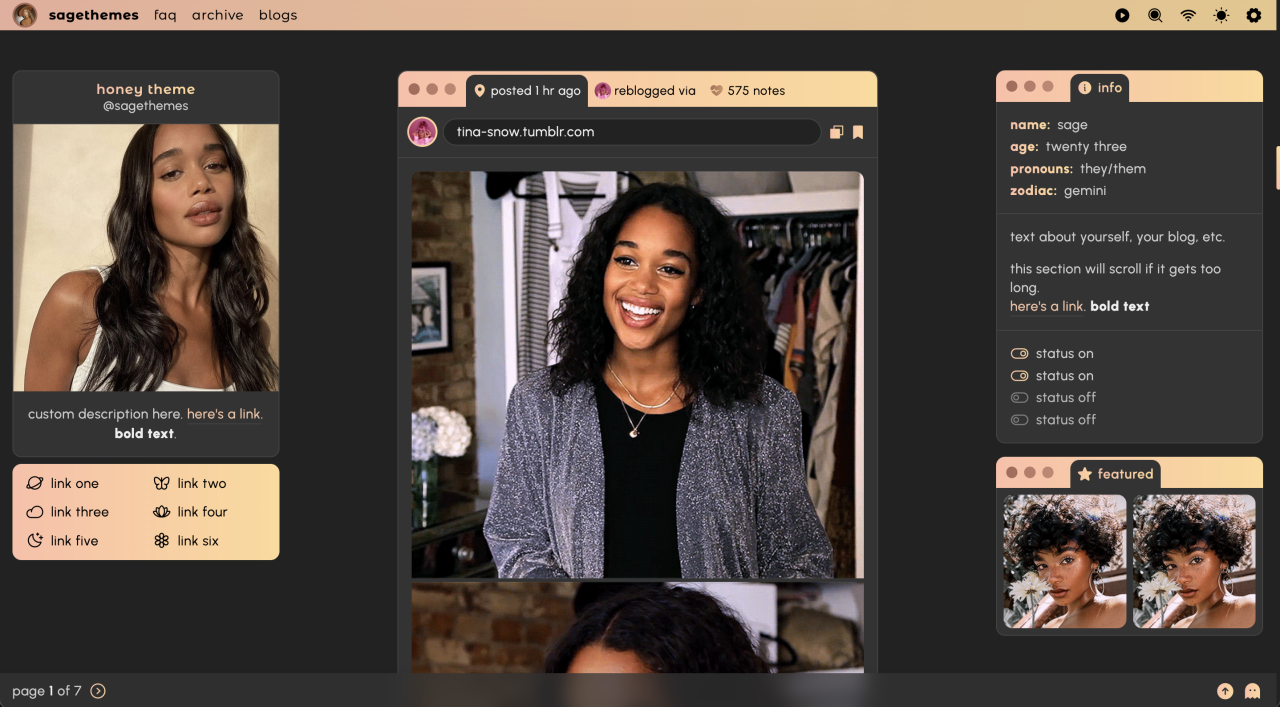The width and height of the screenshot is (1280, 707).
Task: Click the copy icon beside URL bar
Action: tap(837, 132)
